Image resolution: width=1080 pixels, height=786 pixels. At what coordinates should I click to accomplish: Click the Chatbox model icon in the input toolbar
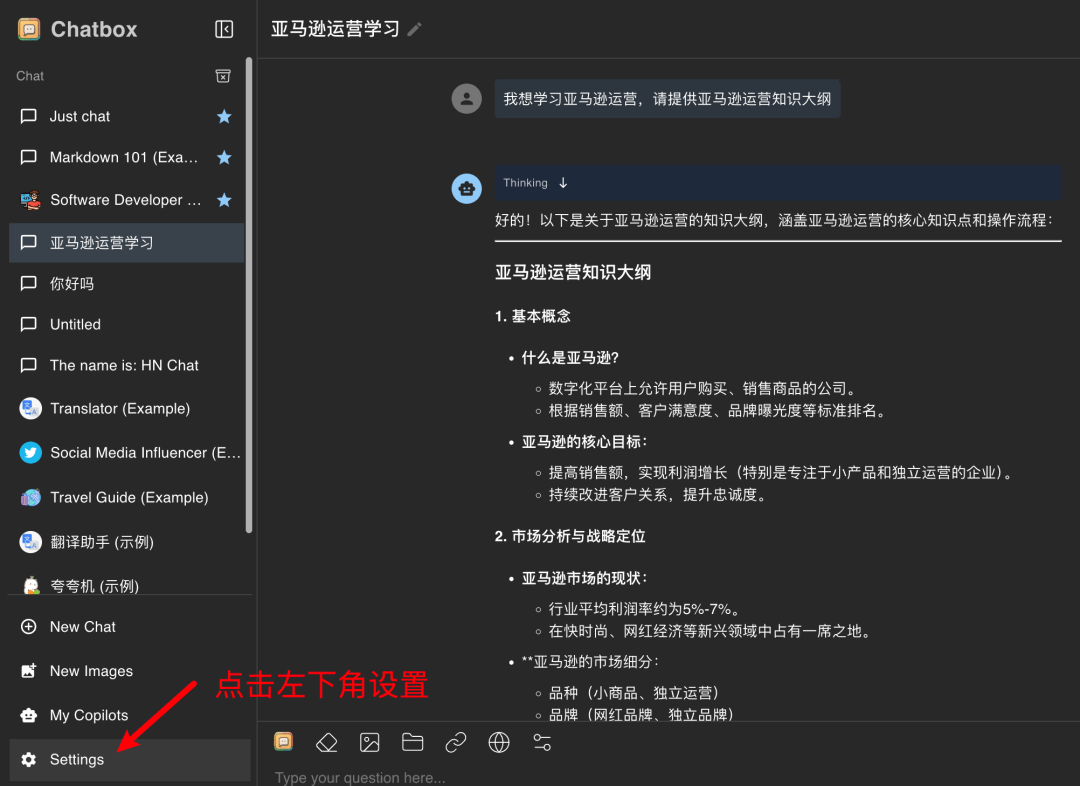[283, 741]
